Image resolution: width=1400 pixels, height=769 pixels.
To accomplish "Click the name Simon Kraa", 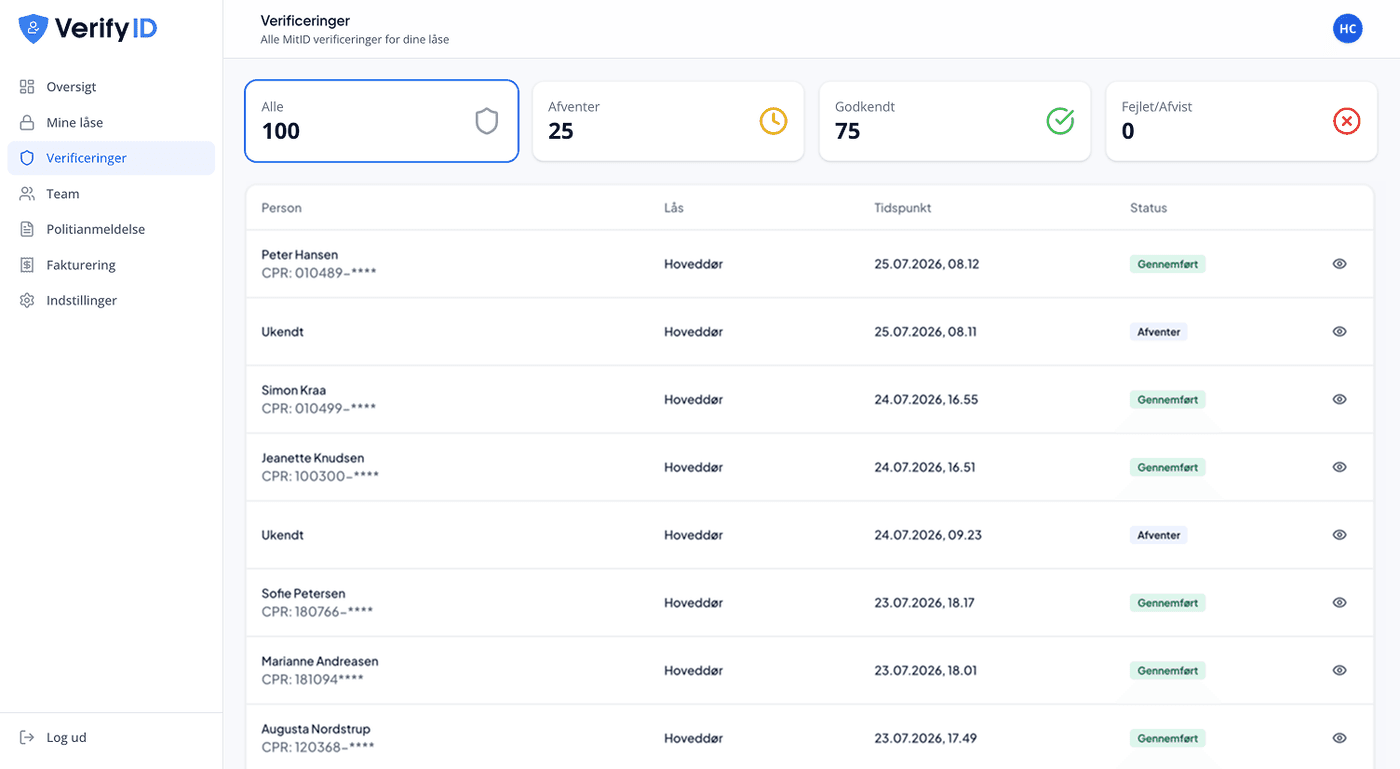I will (293, 390).
